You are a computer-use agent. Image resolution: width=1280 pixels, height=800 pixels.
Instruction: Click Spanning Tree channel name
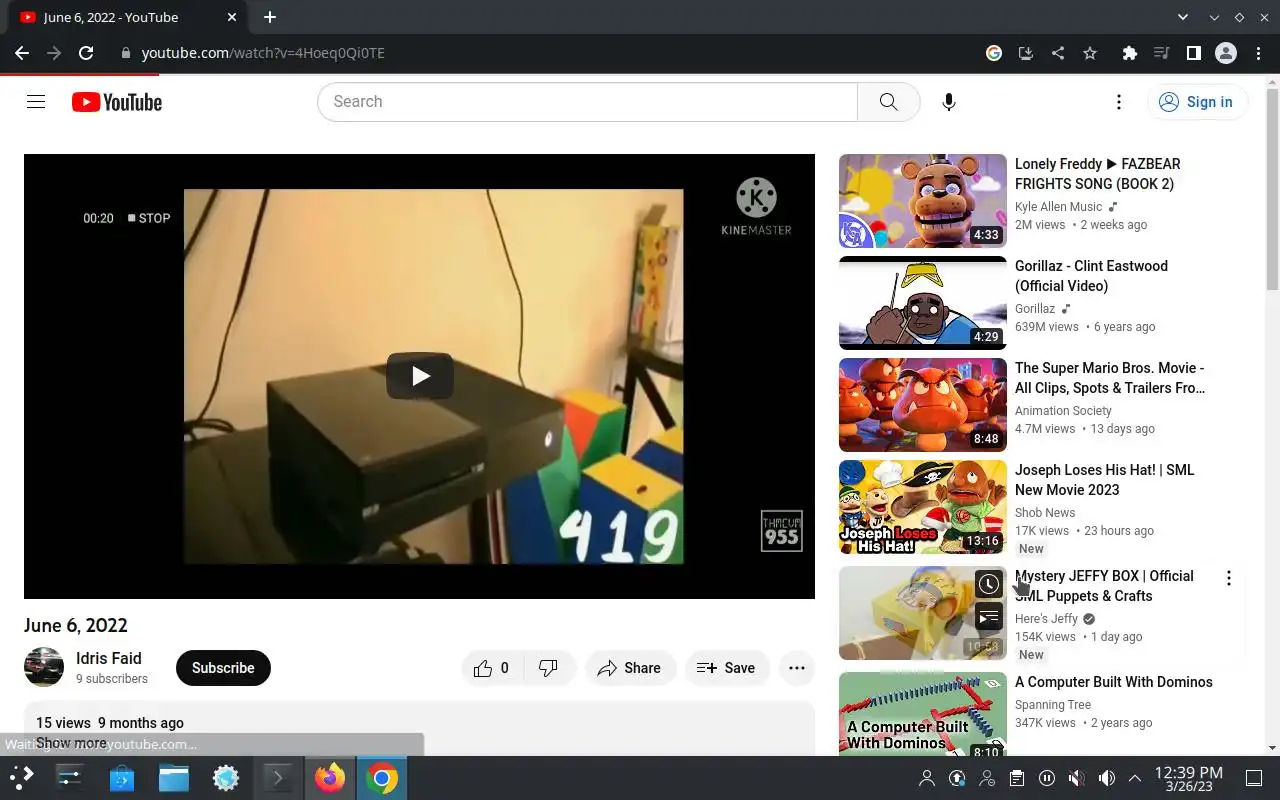(x=1053, y=705)
